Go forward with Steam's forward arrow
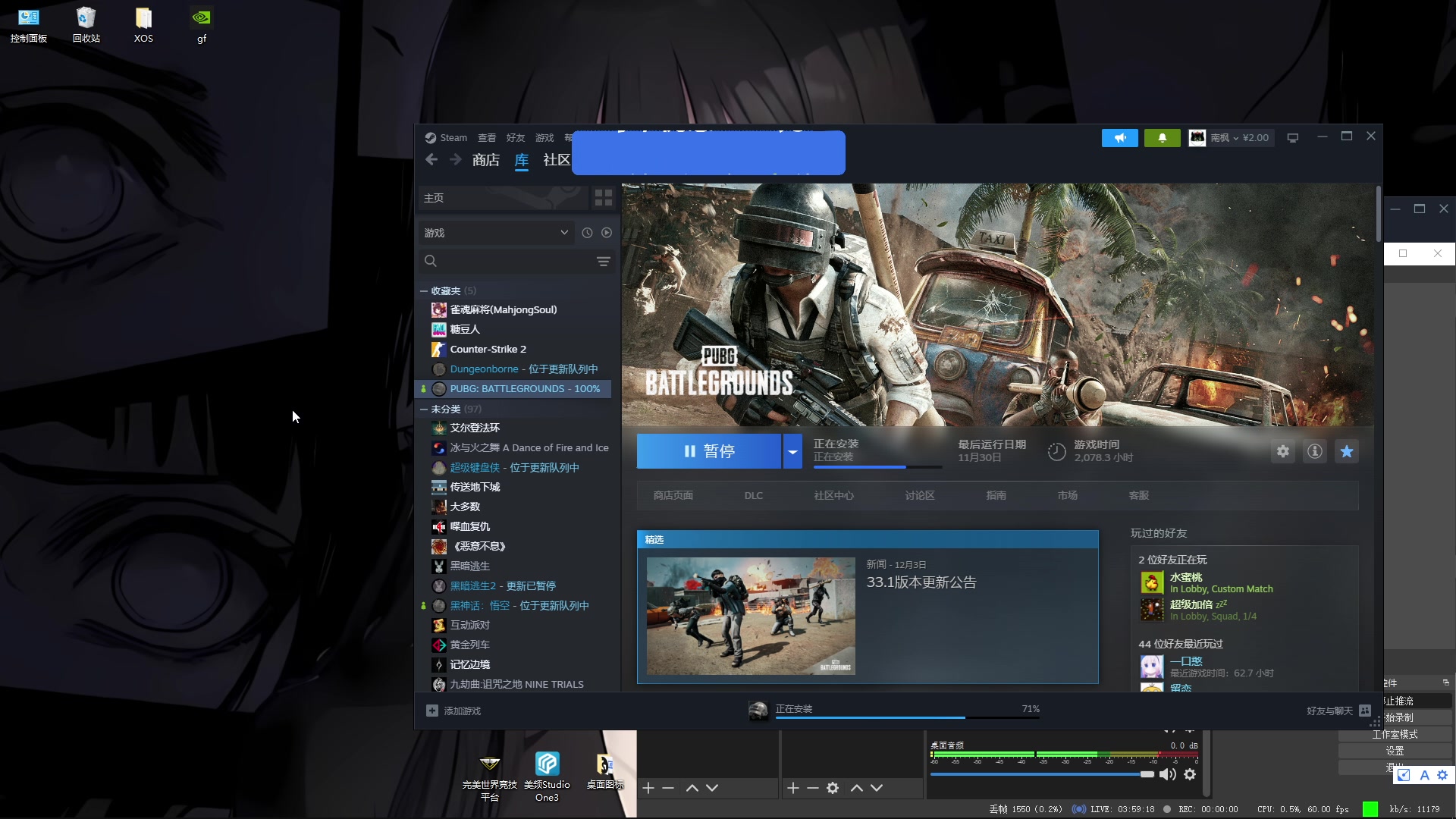Screen dimensions: 1456x819 (455, 159)
